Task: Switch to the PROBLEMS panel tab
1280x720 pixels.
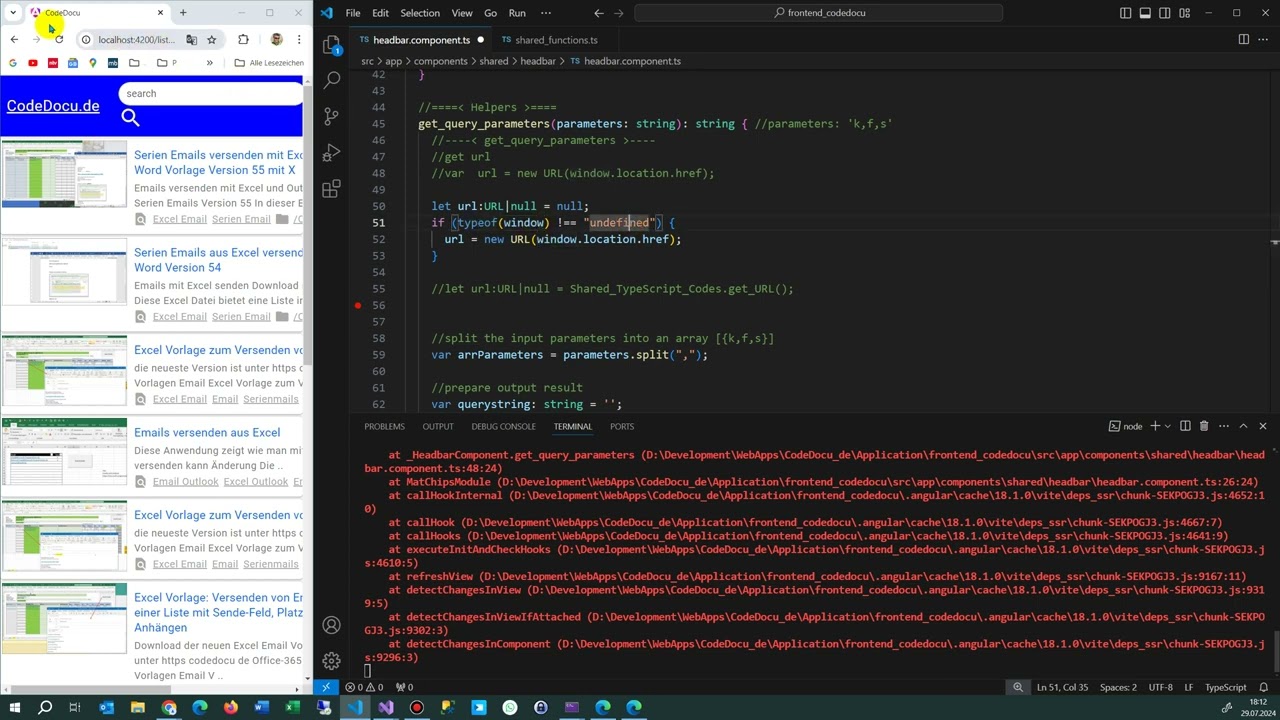Action: (x=384, y=426)
